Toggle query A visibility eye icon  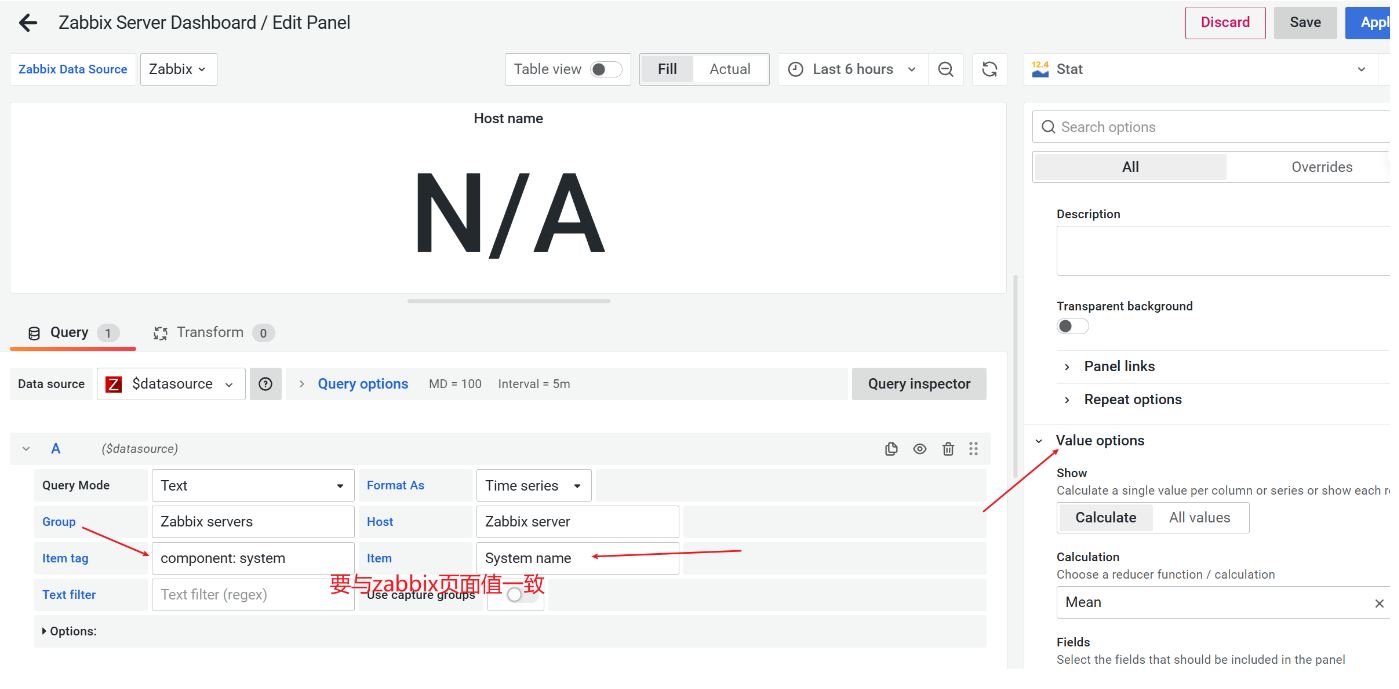tap(920, 449)
